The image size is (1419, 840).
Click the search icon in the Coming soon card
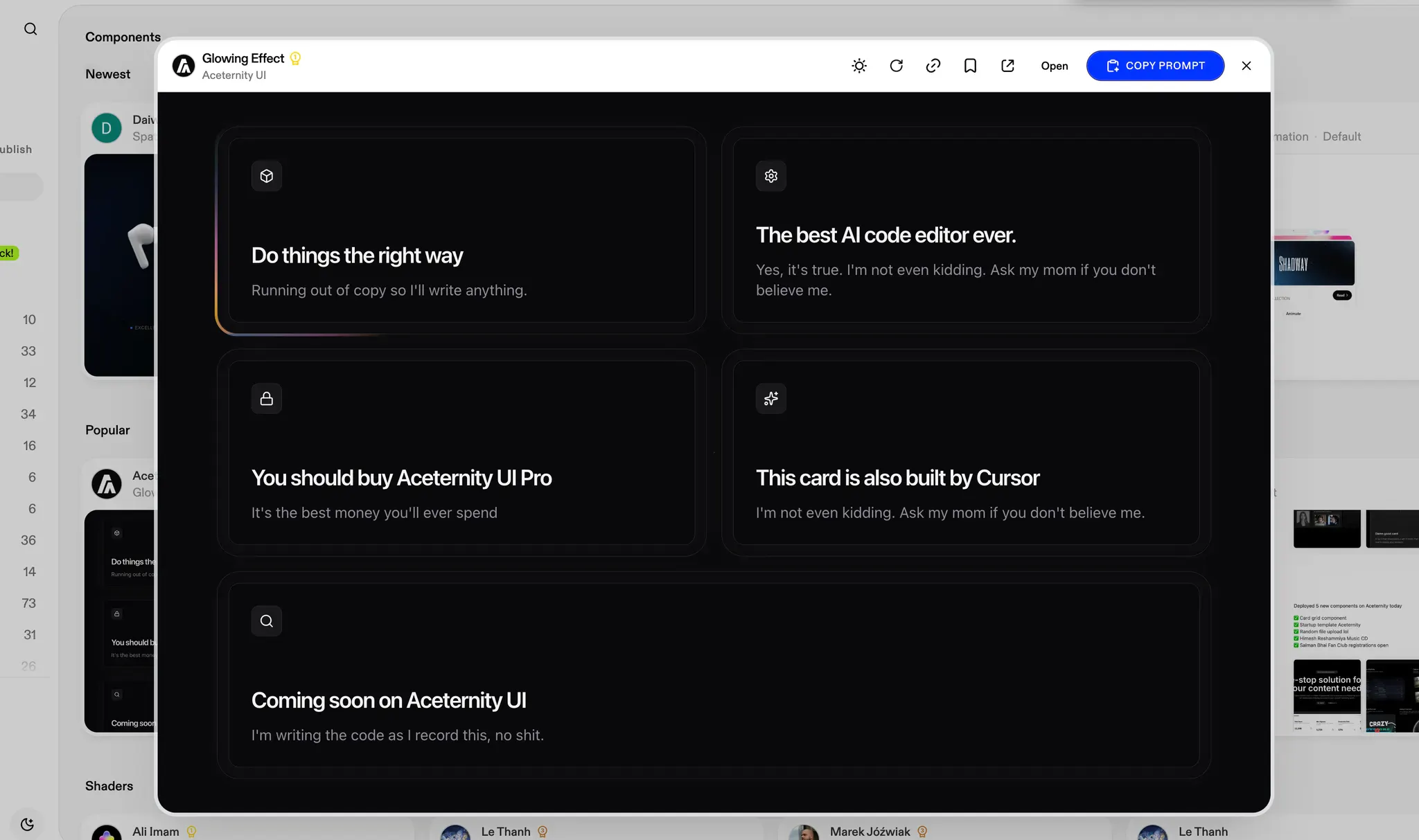tap(267, 620)
